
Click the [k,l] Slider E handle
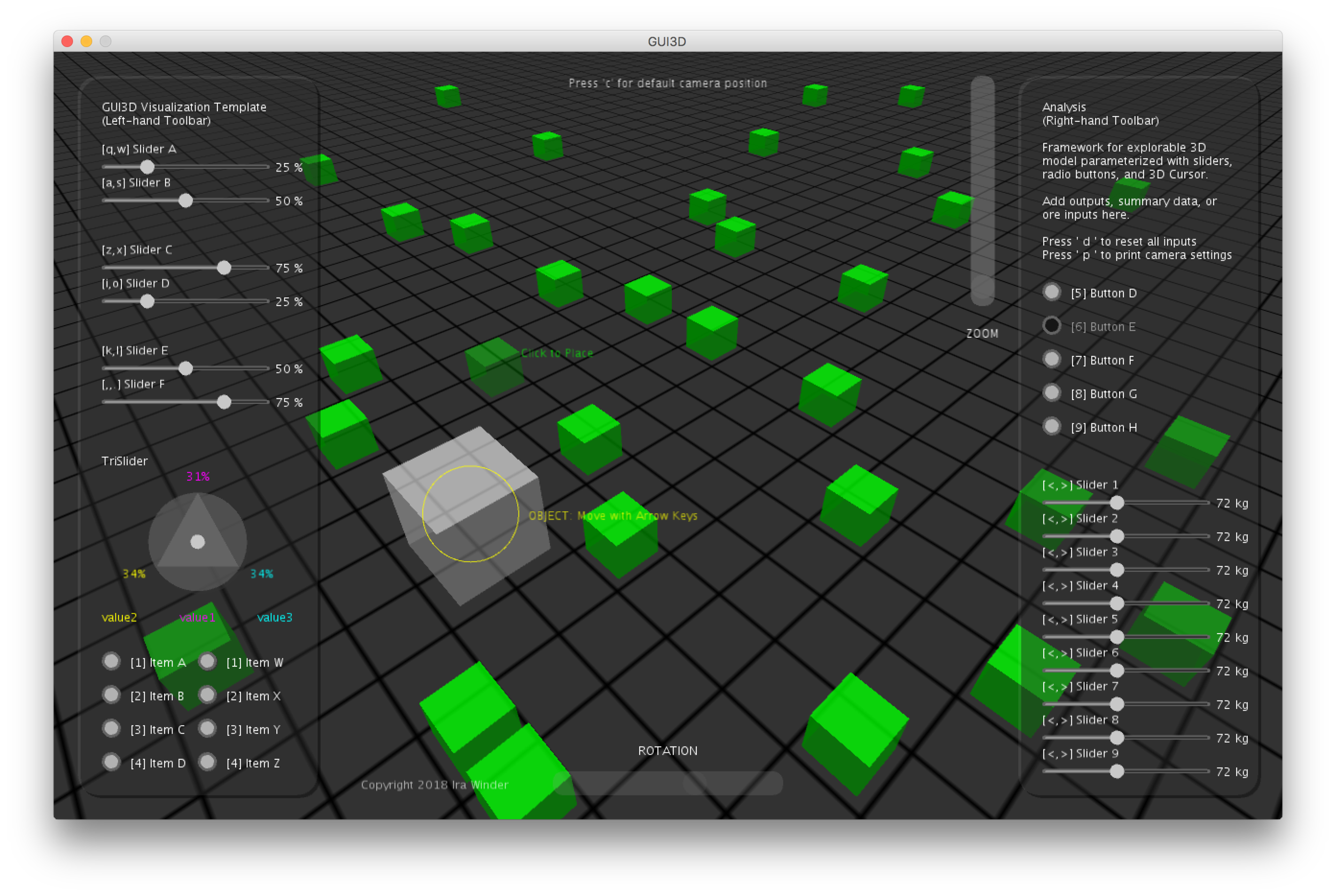[x=186, y=369]
